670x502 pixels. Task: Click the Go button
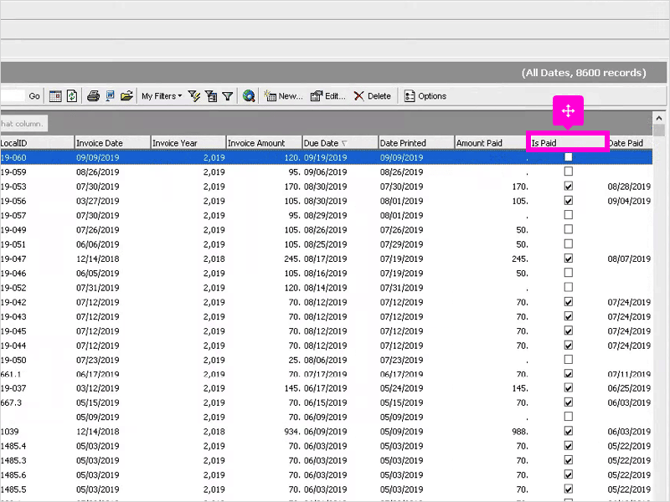(x=34, y=96)
